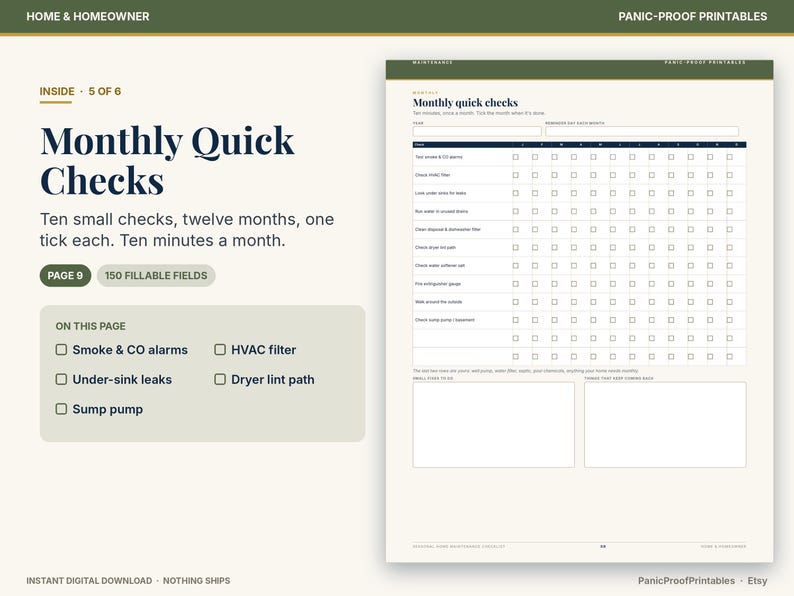
Task: Click the Walk around the outside row label
Action: coord(438,302)
